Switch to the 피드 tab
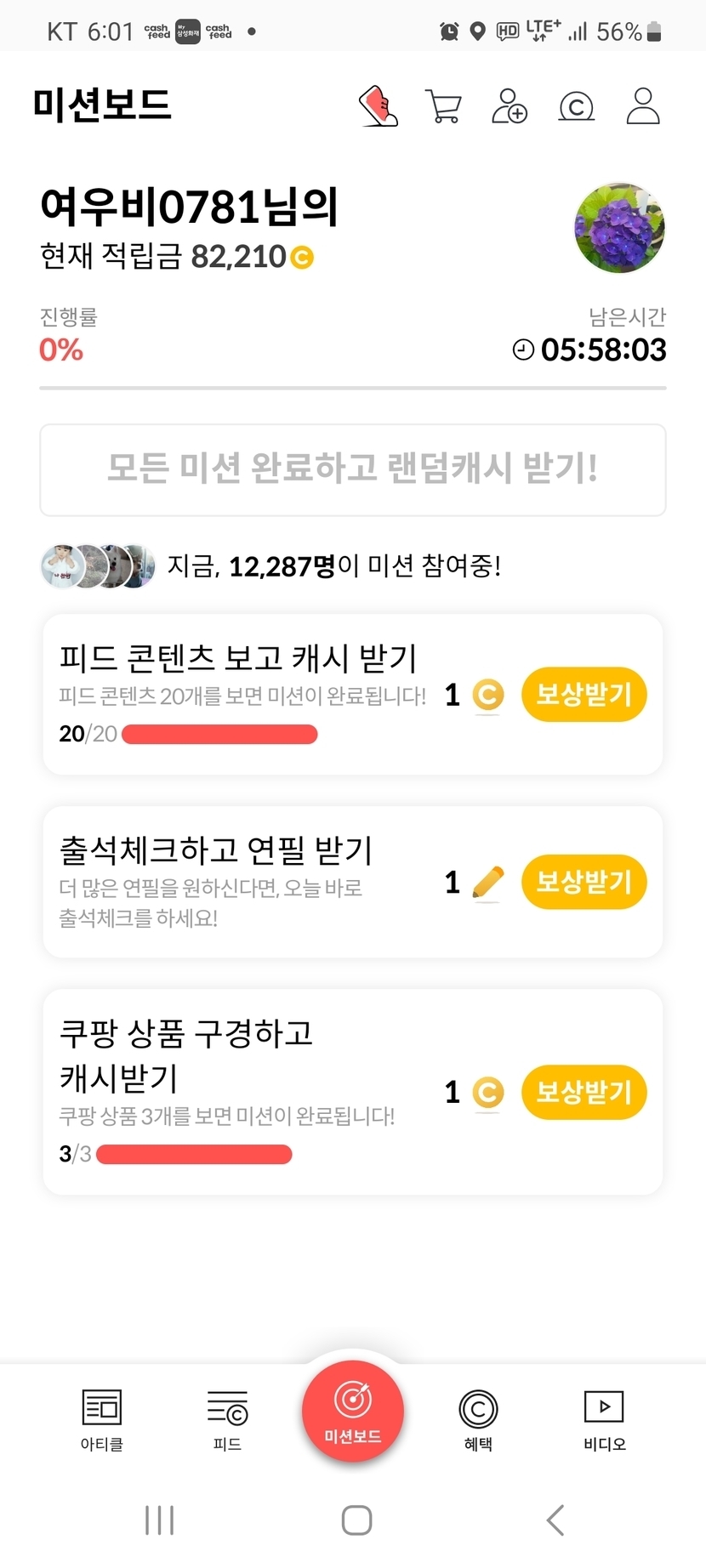 coord(227,1418)
